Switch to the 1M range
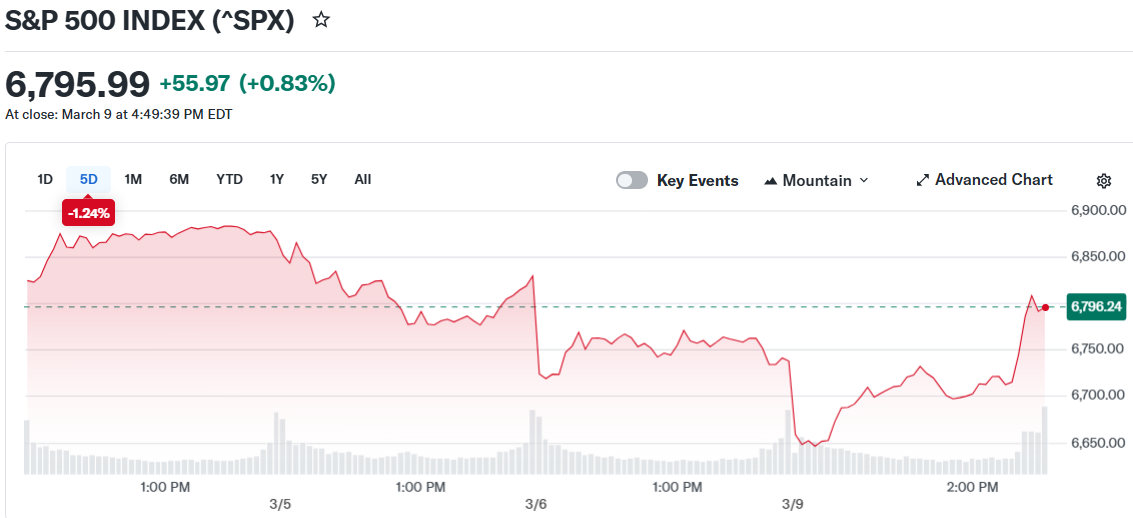The width and height of the screenshot is (1133, 518). coord(133,179)
